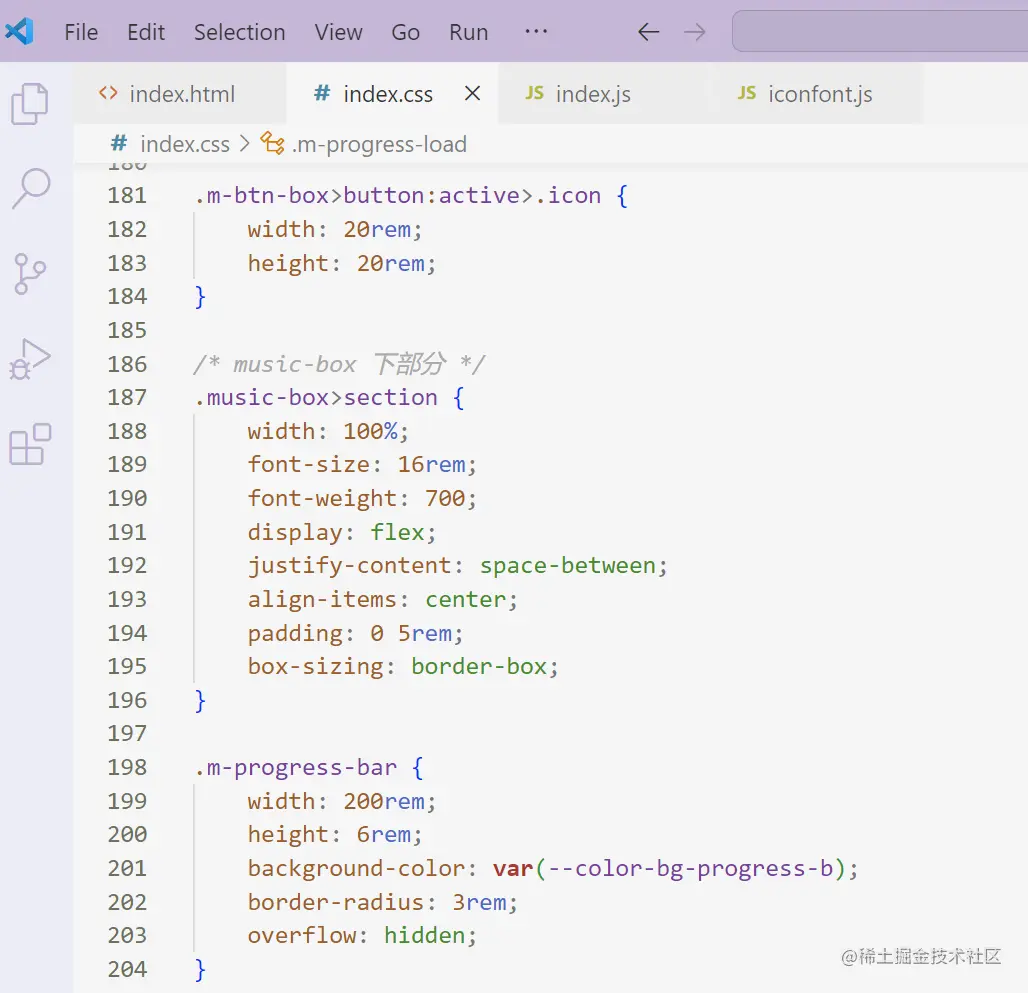Click the 'space-between' value

568,566
